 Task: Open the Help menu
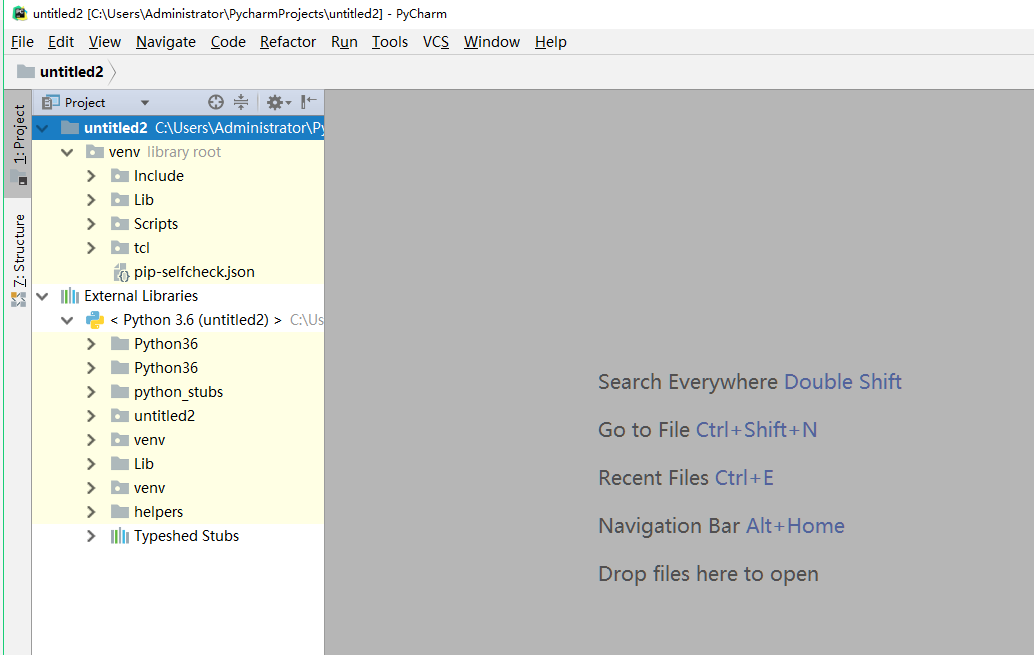coord(551,42)
